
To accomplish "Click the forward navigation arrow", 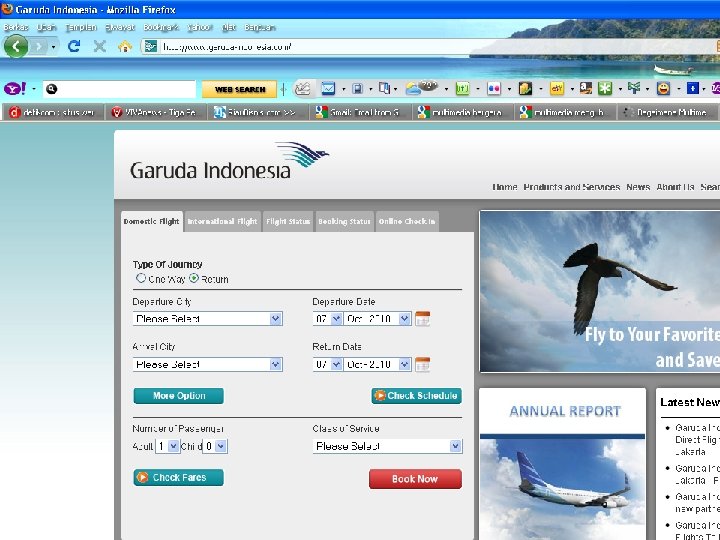I will click(39, 46).
